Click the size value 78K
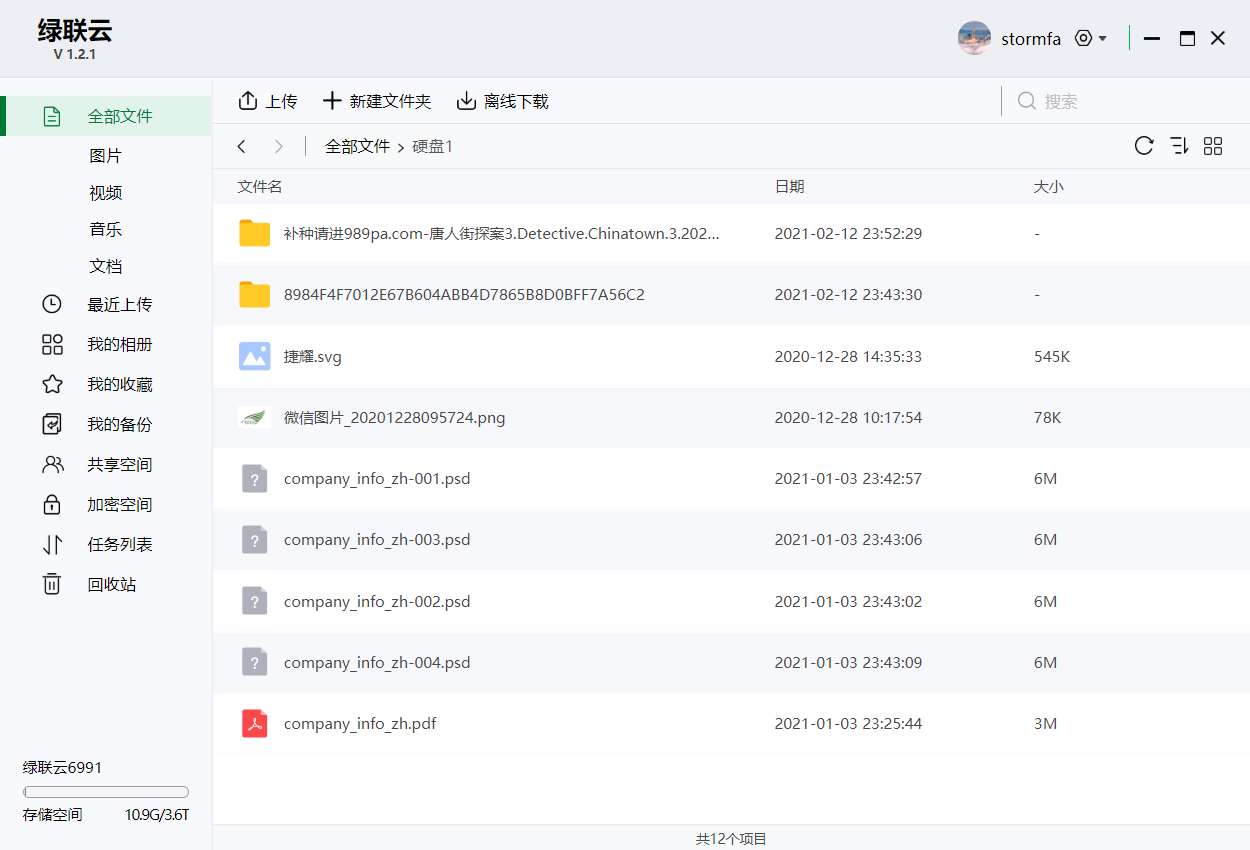This screenshot has height=850, width=1250. pos(1048,417)
